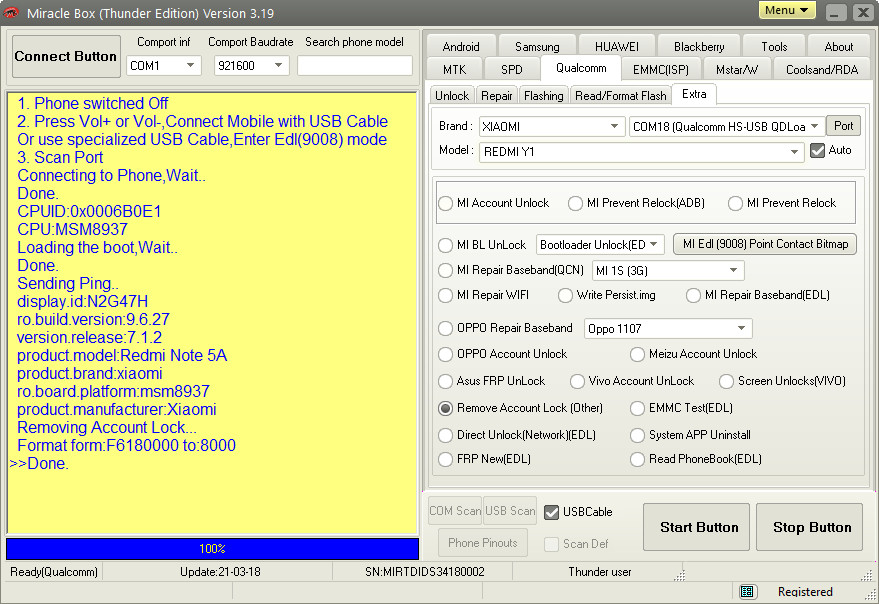Select OPPO Account Unlock radio option

(446, 354)
